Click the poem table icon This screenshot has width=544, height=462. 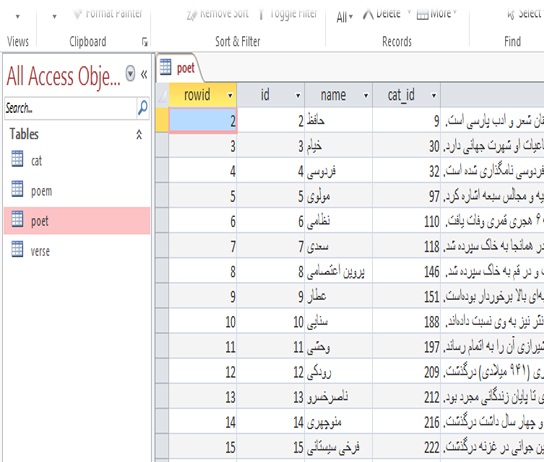point(17,189)
